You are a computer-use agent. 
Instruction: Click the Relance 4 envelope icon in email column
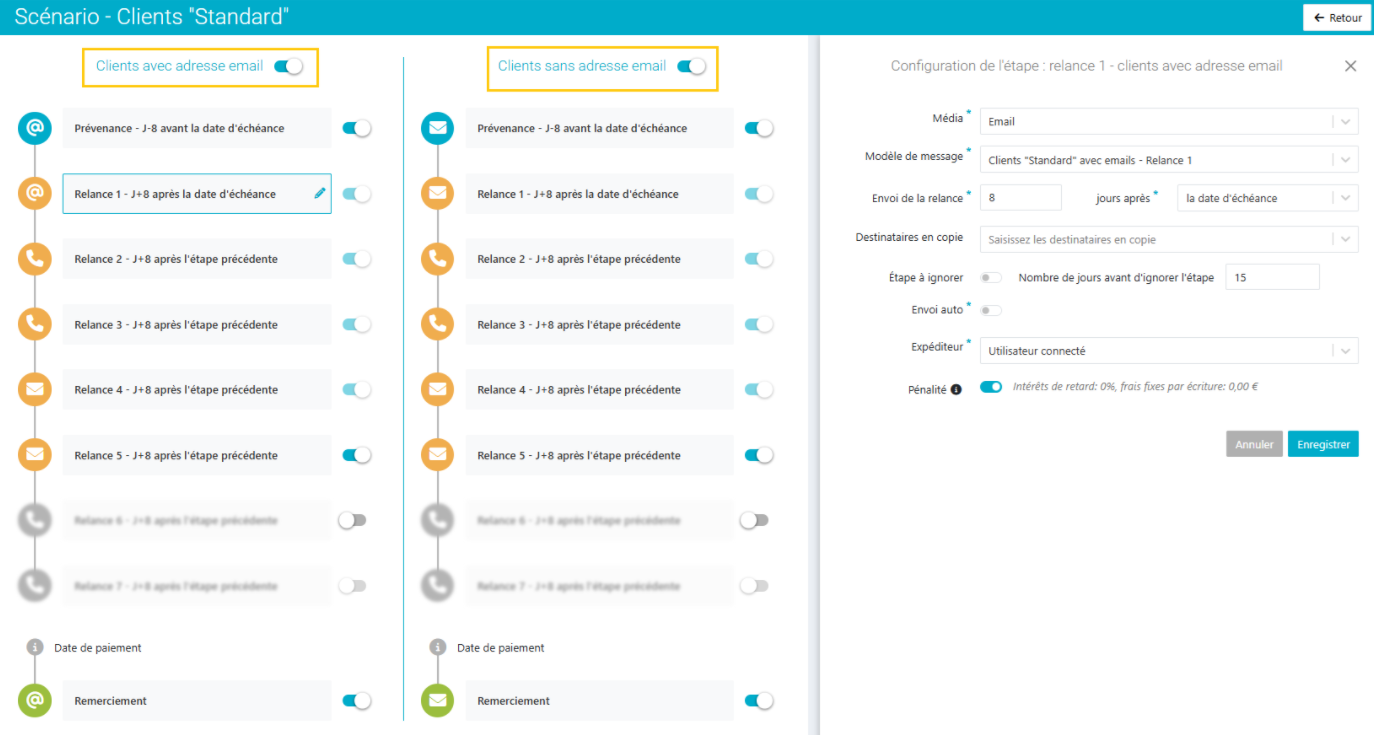tap(35, 390)
